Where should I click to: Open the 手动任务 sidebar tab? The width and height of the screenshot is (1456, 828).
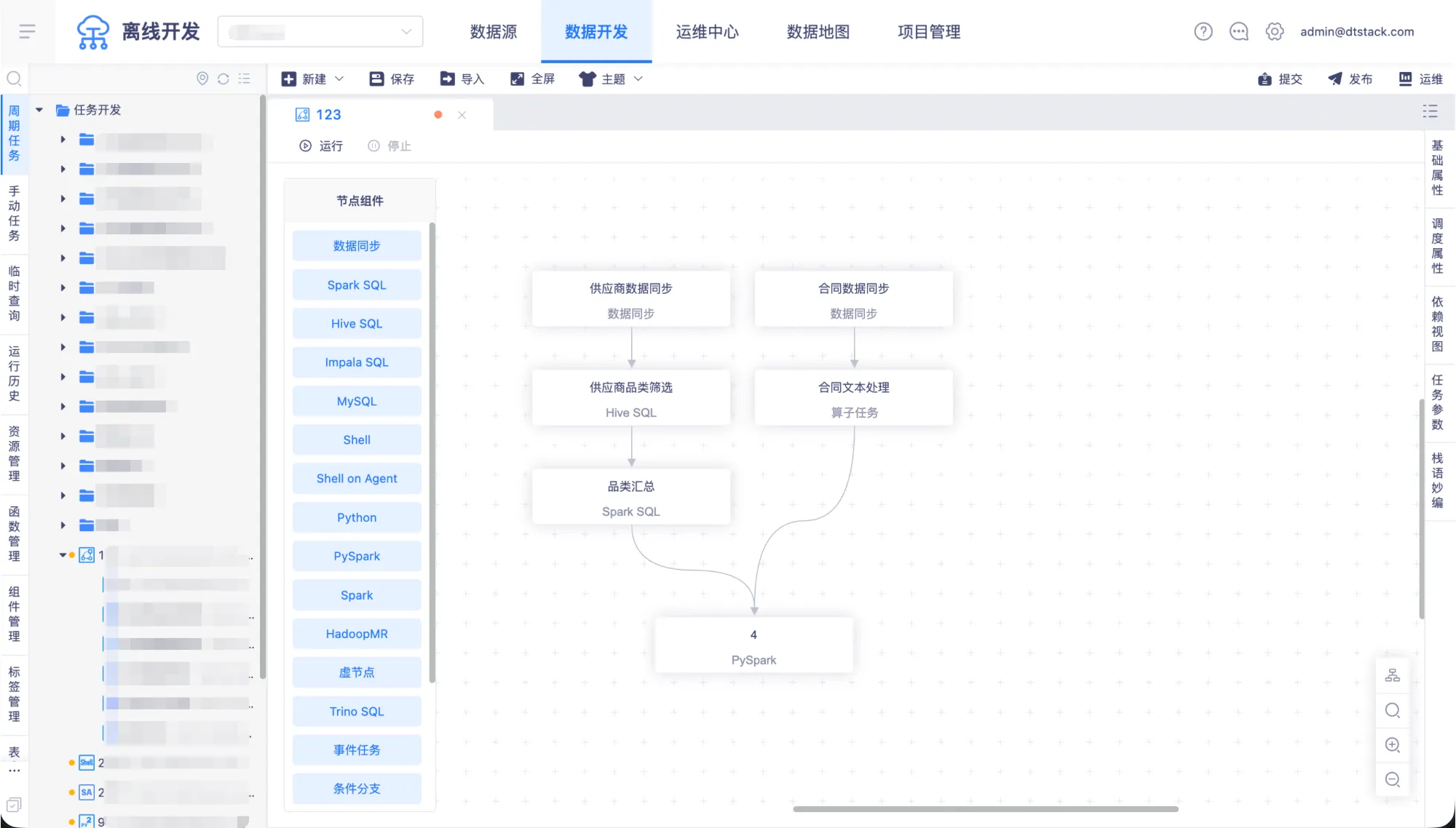(x=14, y=213)
